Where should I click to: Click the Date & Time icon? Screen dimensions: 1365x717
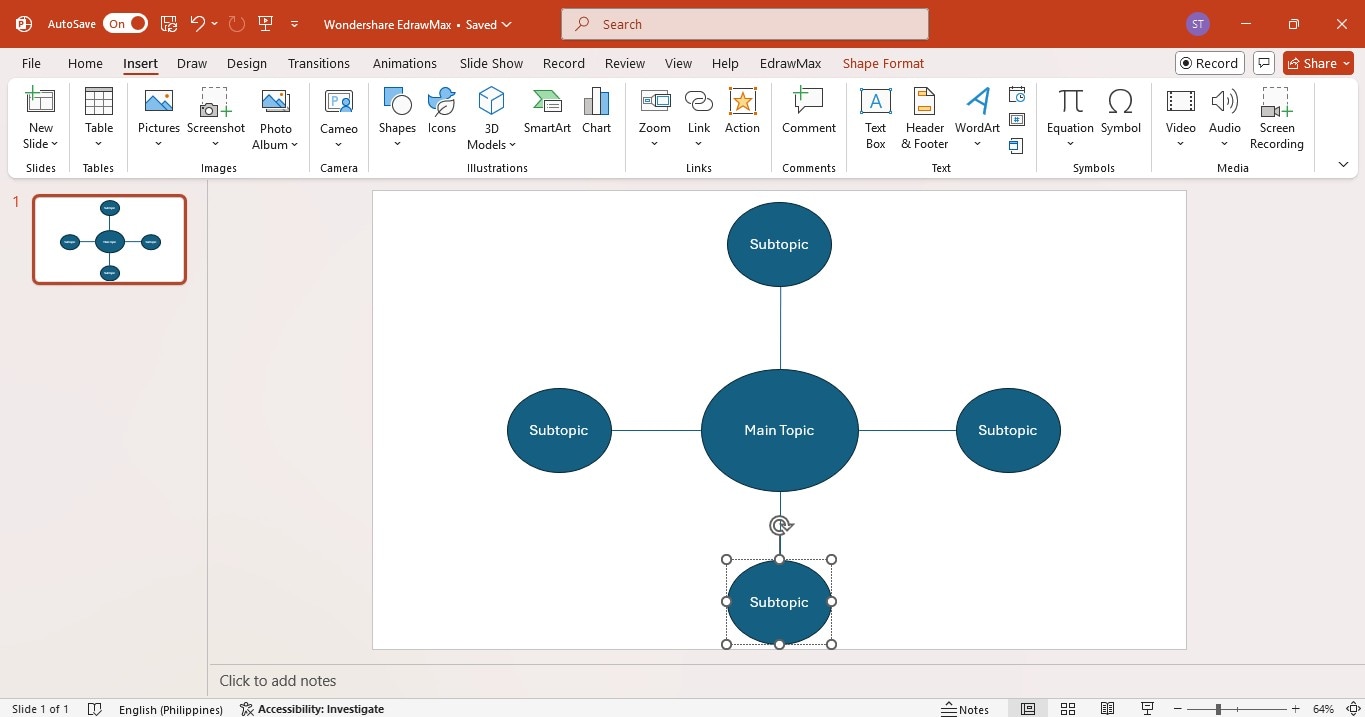(1017, 95)
